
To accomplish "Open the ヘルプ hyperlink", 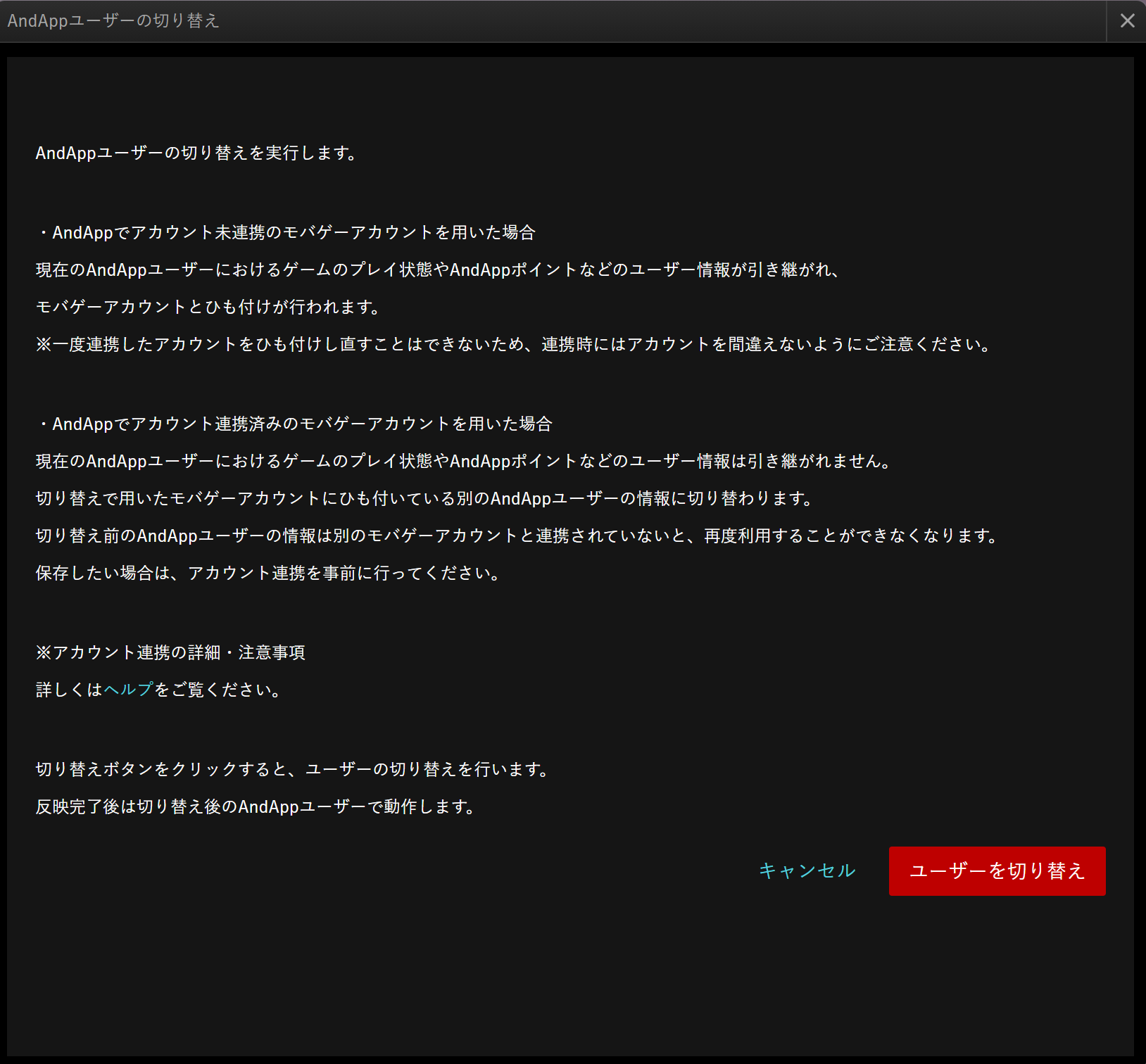I will (x=129, y=690).
